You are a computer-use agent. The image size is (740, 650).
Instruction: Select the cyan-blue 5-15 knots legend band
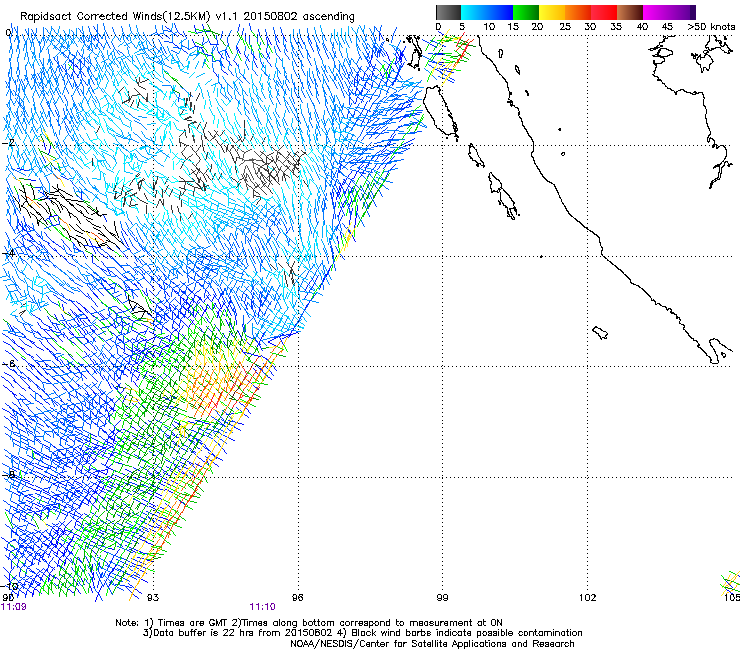(x=487, y=12)
